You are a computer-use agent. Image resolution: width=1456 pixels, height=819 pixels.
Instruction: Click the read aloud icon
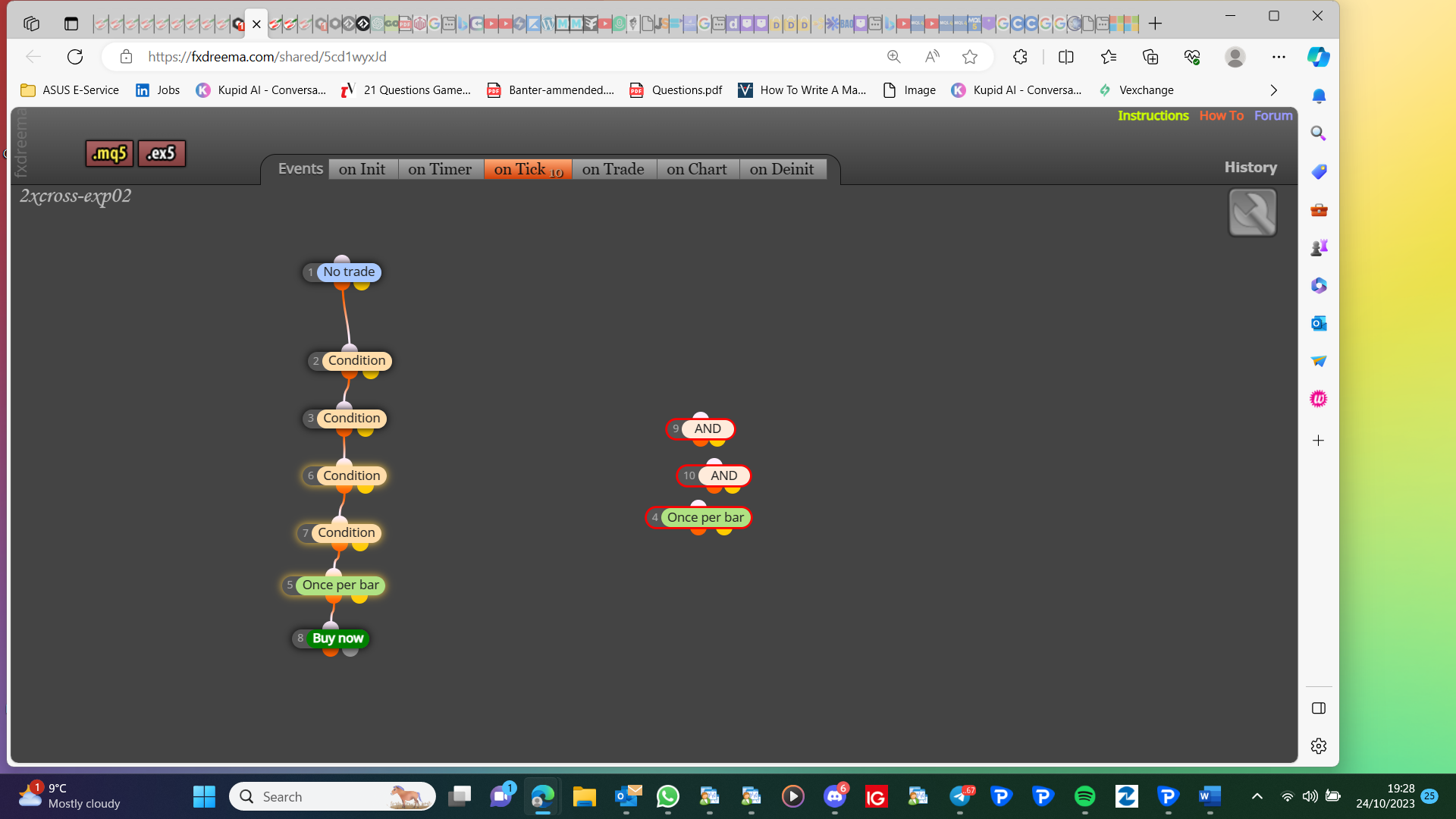click(x=932, y=57)
